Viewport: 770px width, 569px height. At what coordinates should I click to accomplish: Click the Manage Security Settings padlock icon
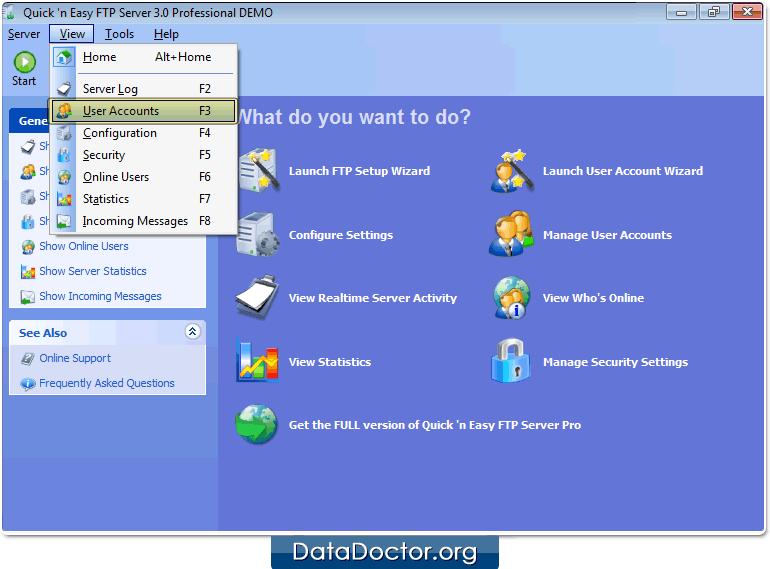(511, 360)
